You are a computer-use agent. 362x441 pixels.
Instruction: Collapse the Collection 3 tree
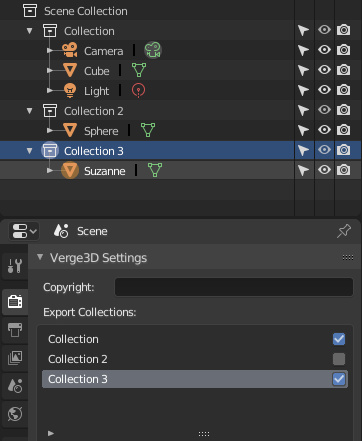[x=30, y=151]
